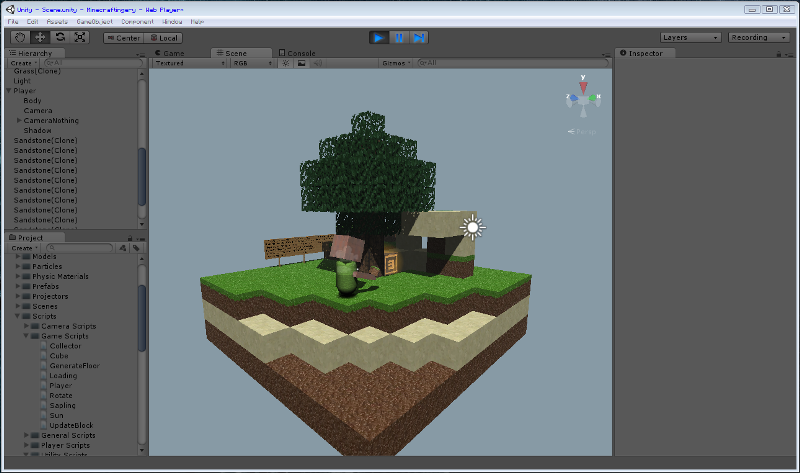The width and height of the screenshot is (800, 473).
Task: Select the UpdateBlock script
Action: point(71,426)
